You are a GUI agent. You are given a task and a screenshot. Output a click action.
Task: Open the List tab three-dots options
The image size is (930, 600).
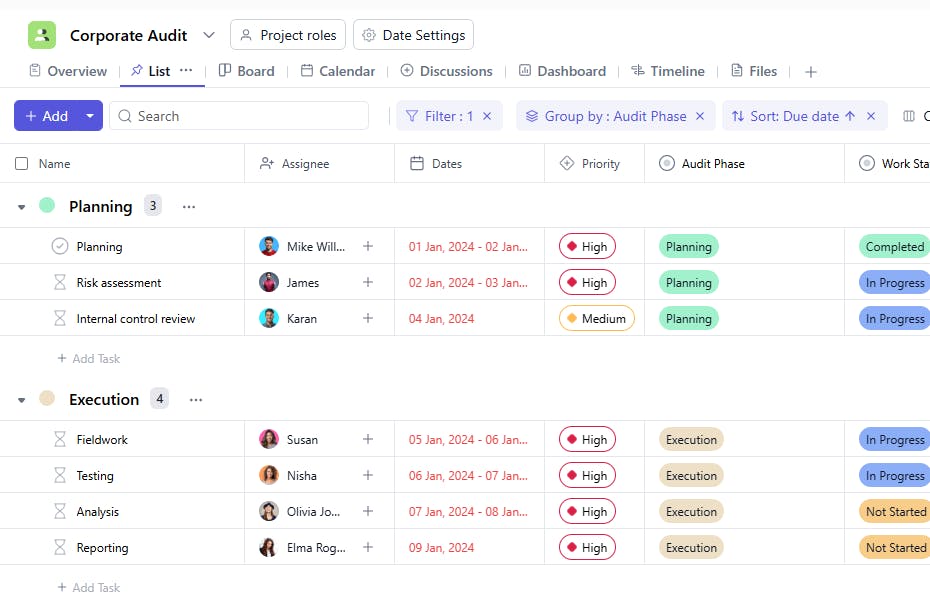[x=186, y=71]
